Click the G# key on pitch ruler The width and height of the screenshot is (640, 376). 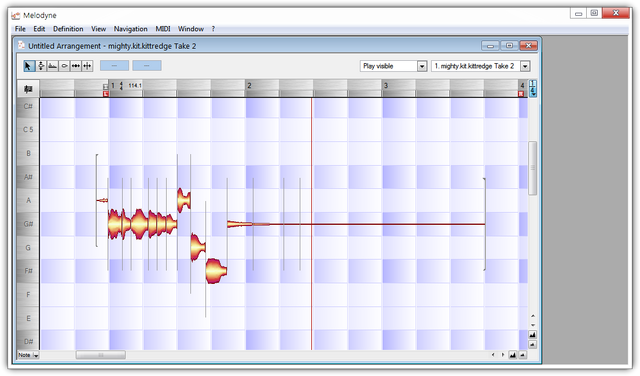click(x=28, y=224)
